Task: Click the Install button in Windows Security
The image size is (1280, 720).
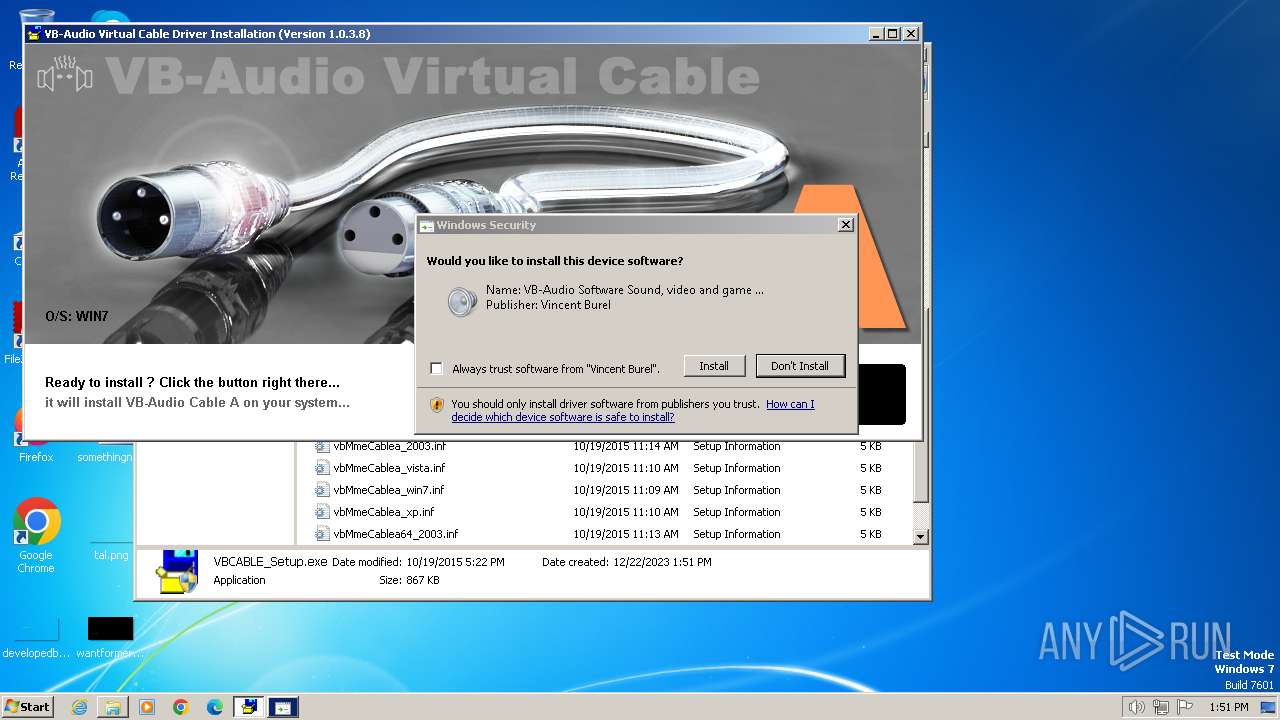Action: (714, 366)
